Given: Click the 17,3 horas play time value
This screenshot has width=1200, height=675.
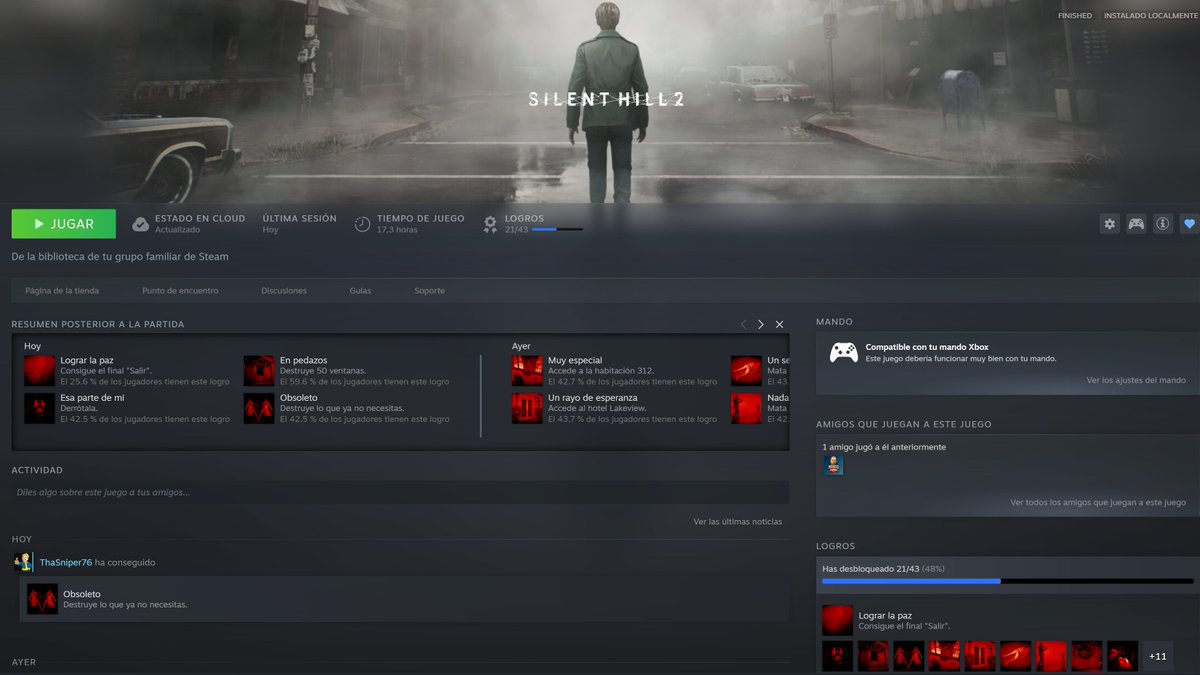Looking at the screenshot, I should coord(397,230).
